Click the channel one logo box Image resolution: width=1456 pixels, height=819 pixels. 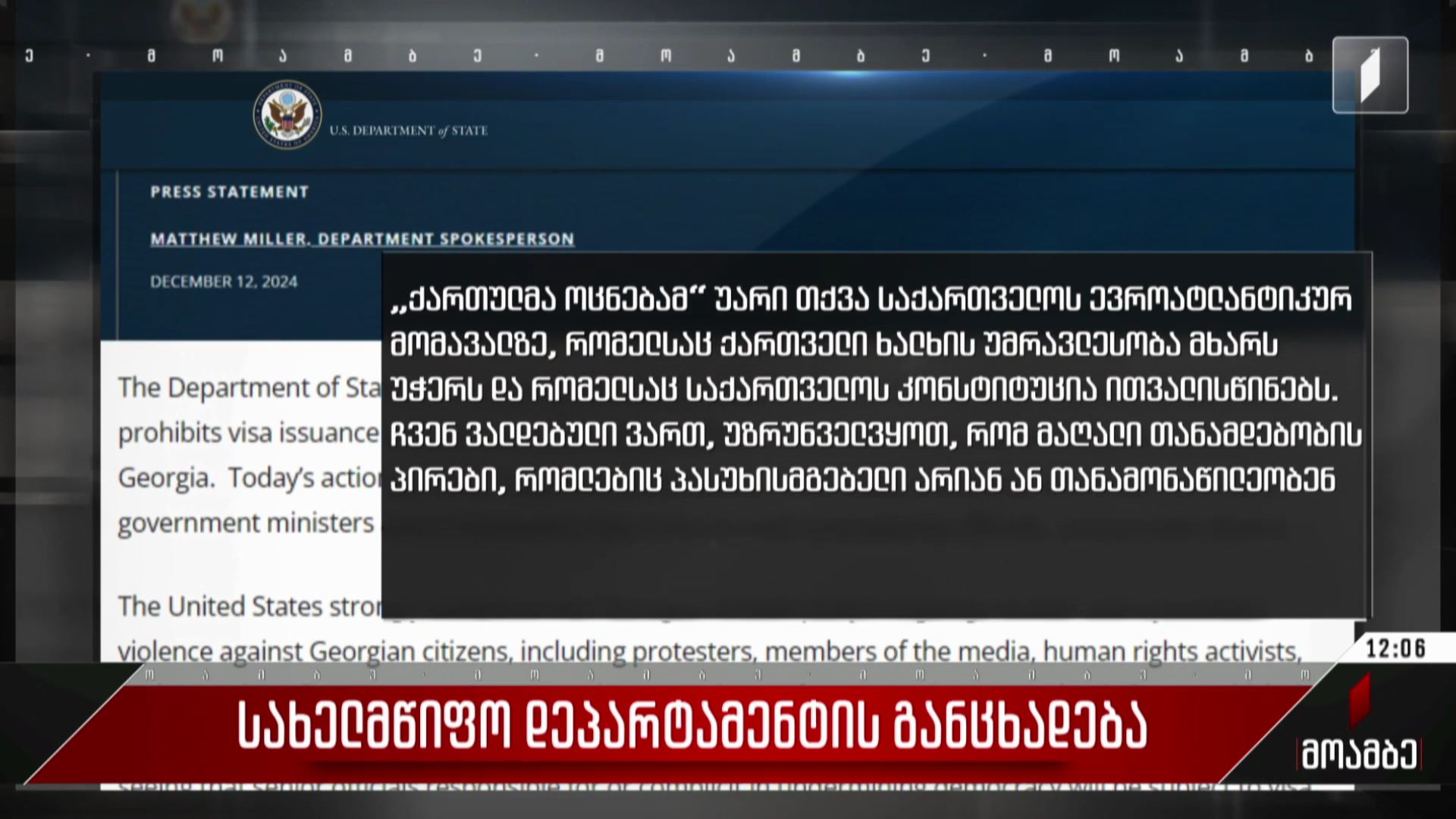[x=1370, y=75]
